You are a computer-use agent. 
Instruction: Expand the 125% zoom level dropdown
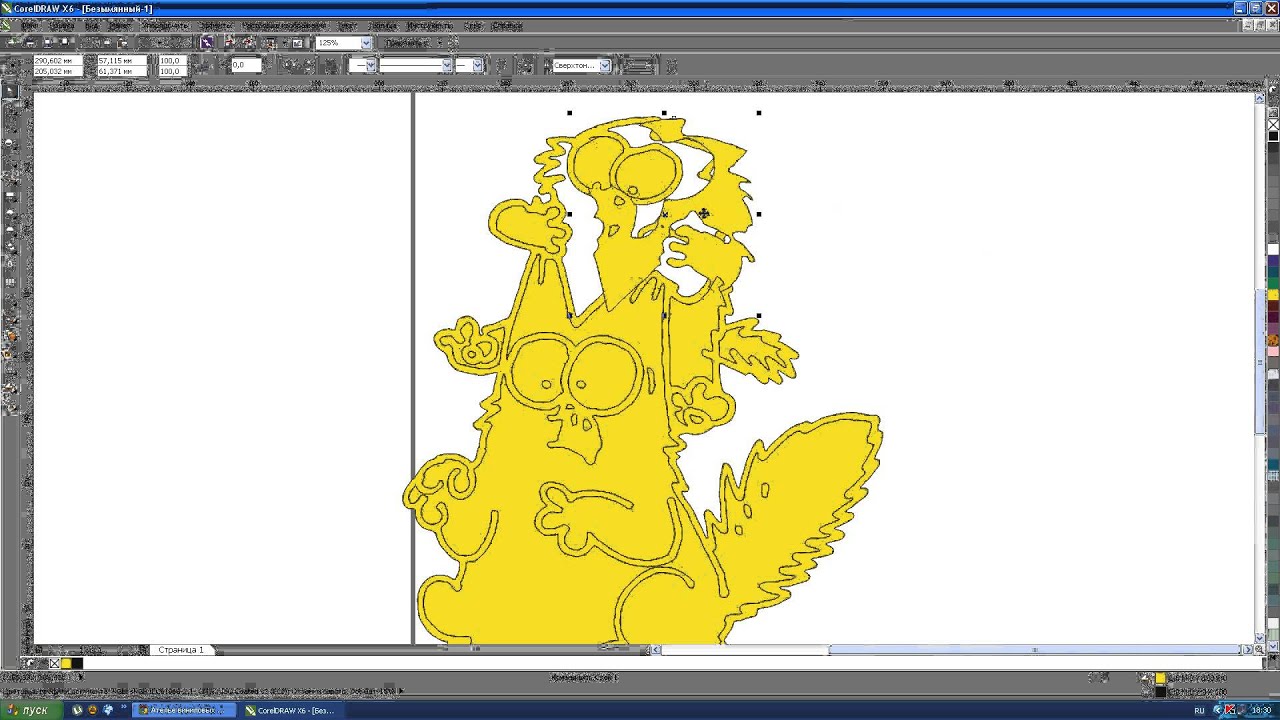[366, 43]
